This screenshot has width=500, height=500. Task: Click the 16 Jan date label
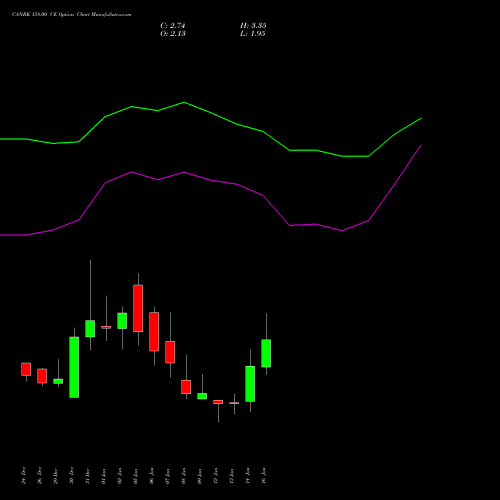click(x=263, y=475)
